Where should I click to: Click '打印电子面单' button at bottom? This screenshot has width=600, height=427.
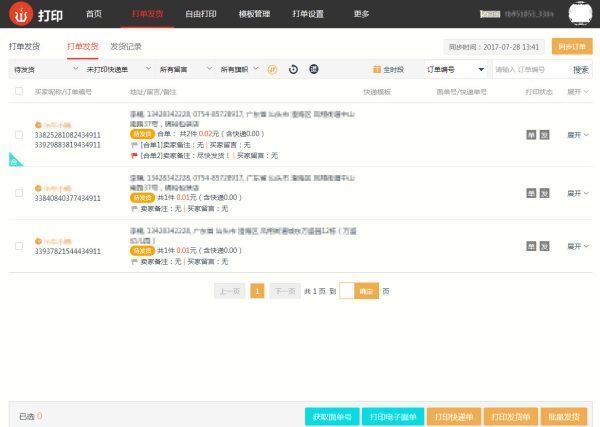(393, 416)
